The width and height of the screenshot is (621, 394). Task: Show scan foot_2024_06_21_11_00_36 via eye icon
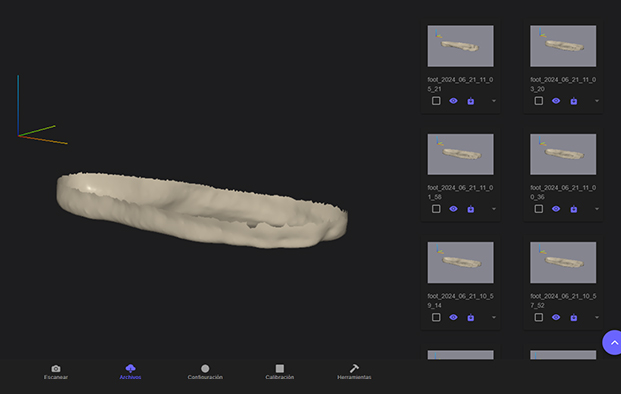(556, 209)
